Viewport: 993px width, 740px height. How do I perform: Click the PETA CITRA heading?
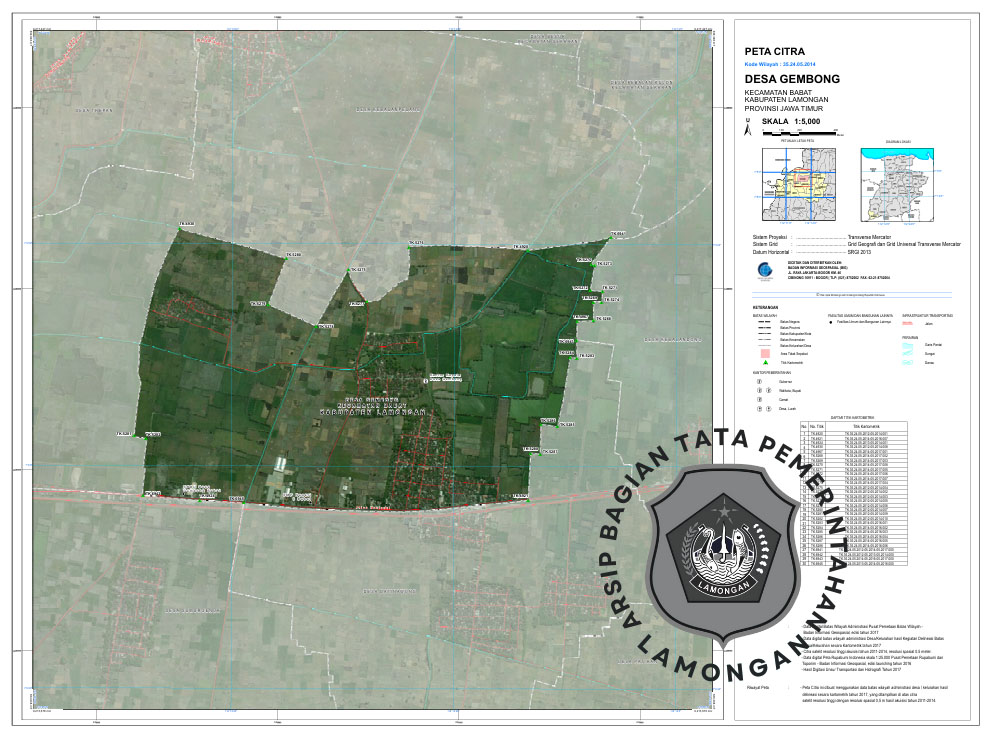775,51
